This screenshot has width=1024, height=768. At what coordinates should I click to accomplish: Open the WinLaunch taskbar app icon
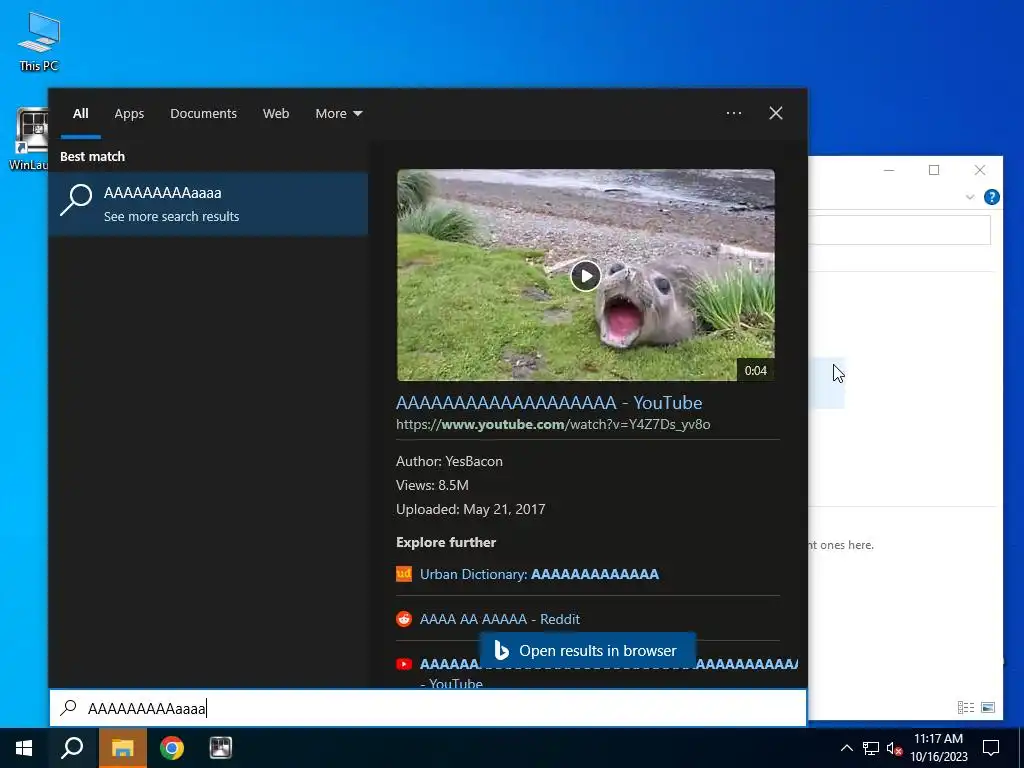tap(221, 748)
